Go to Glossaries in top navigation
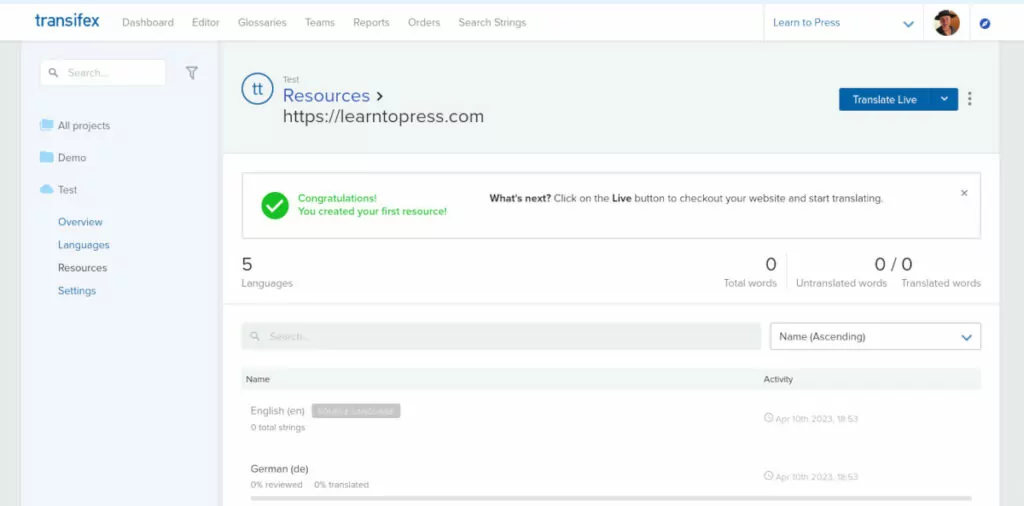The height and width of the screenshot is (506, 1024). point(262,22)
